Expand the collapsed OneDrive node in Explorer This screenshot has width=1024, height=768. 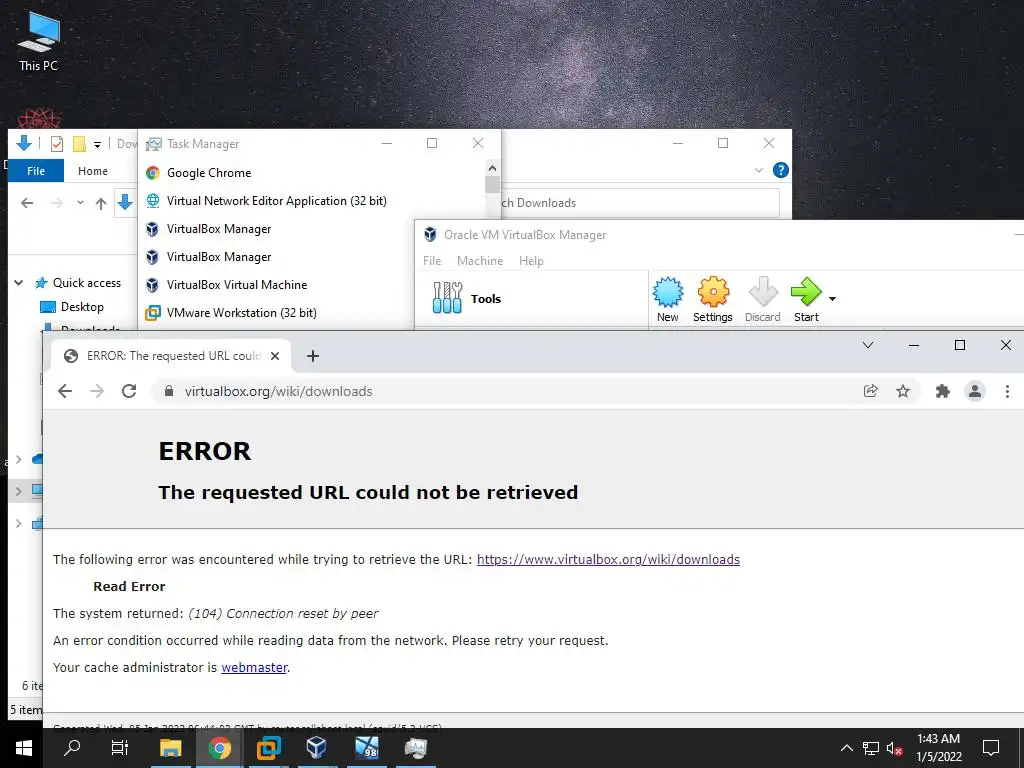click(19, 459)
